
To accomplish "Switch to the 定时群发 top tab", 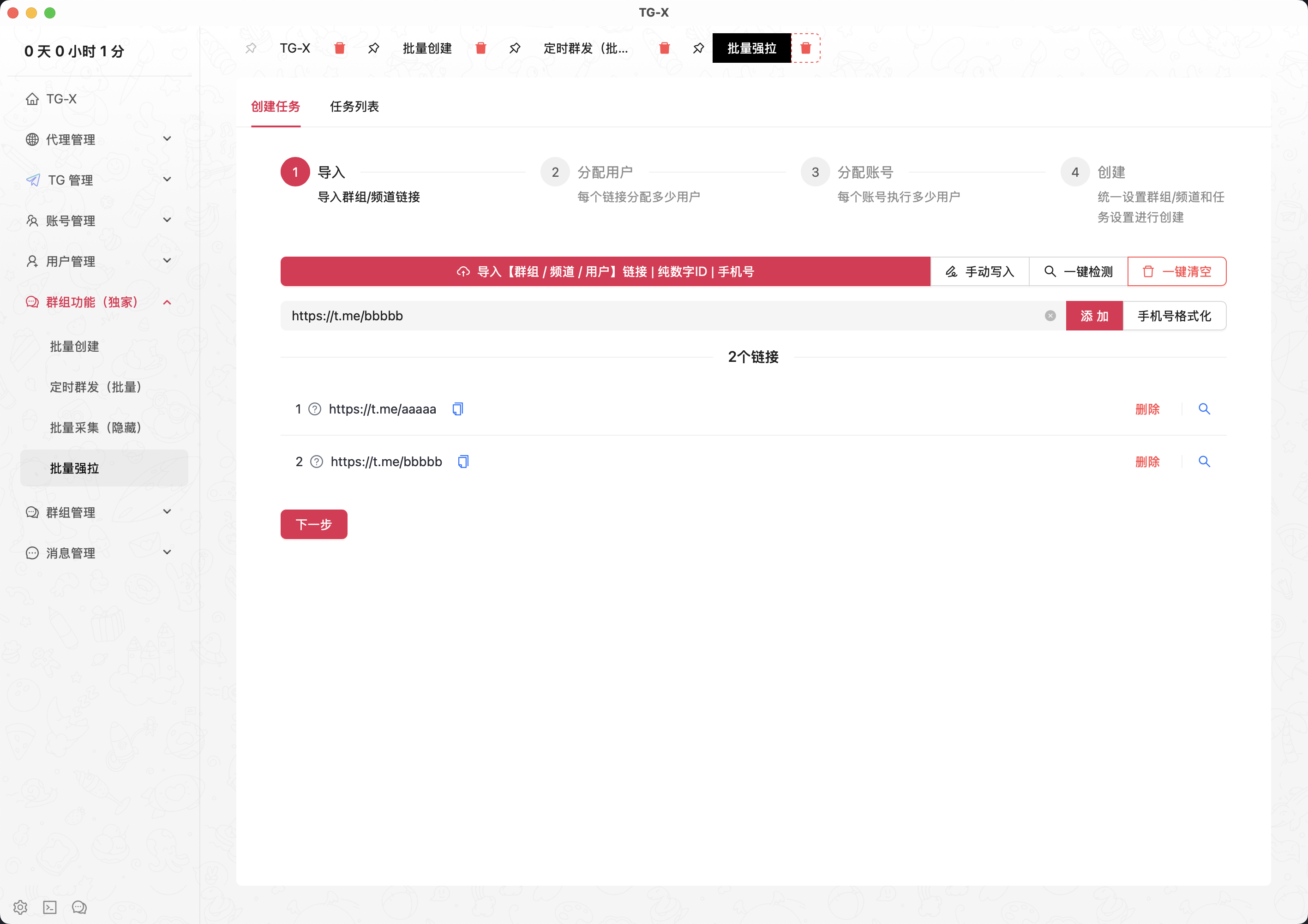I will [586, 48].
